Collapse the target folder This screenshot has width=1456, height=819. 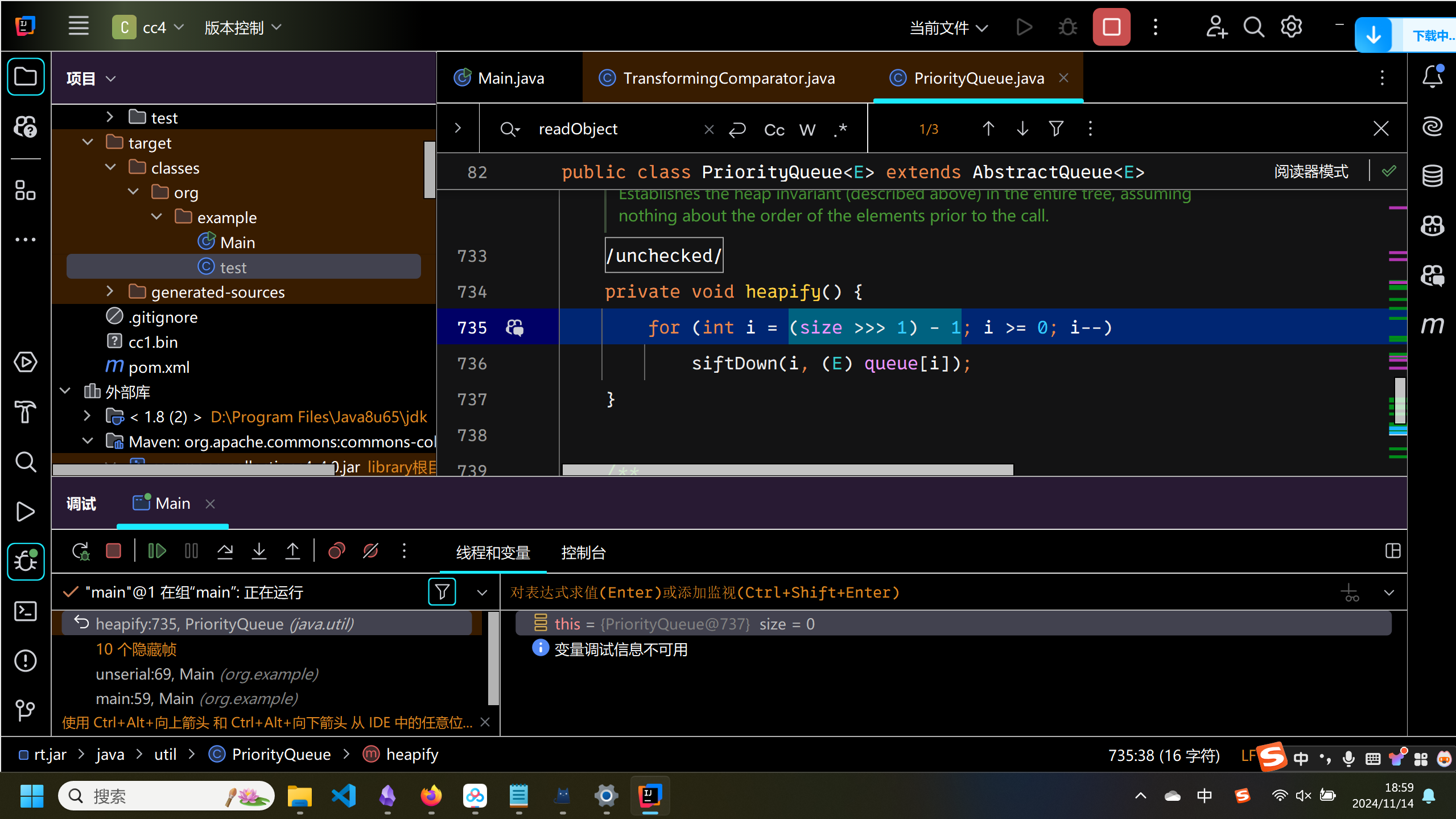click(88, 142)
